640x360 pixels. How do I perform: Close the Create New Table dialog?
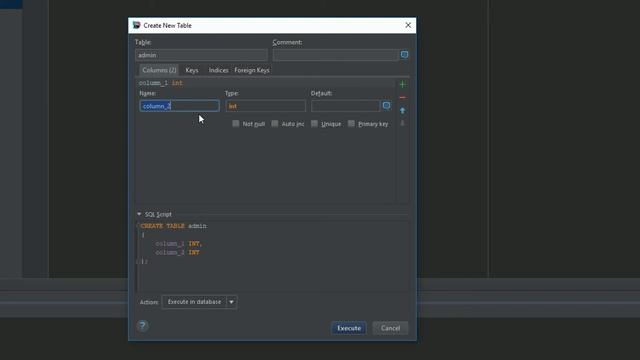coord(408,25)
